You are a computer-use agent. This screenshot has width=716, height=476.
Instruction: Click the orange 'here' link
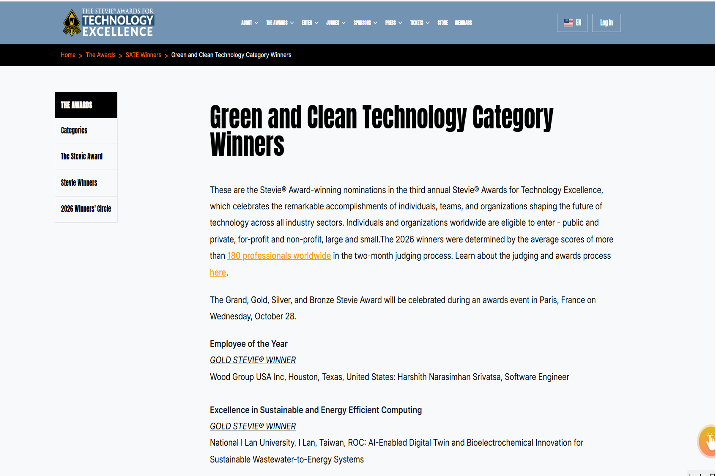click(x=218, y=273)
